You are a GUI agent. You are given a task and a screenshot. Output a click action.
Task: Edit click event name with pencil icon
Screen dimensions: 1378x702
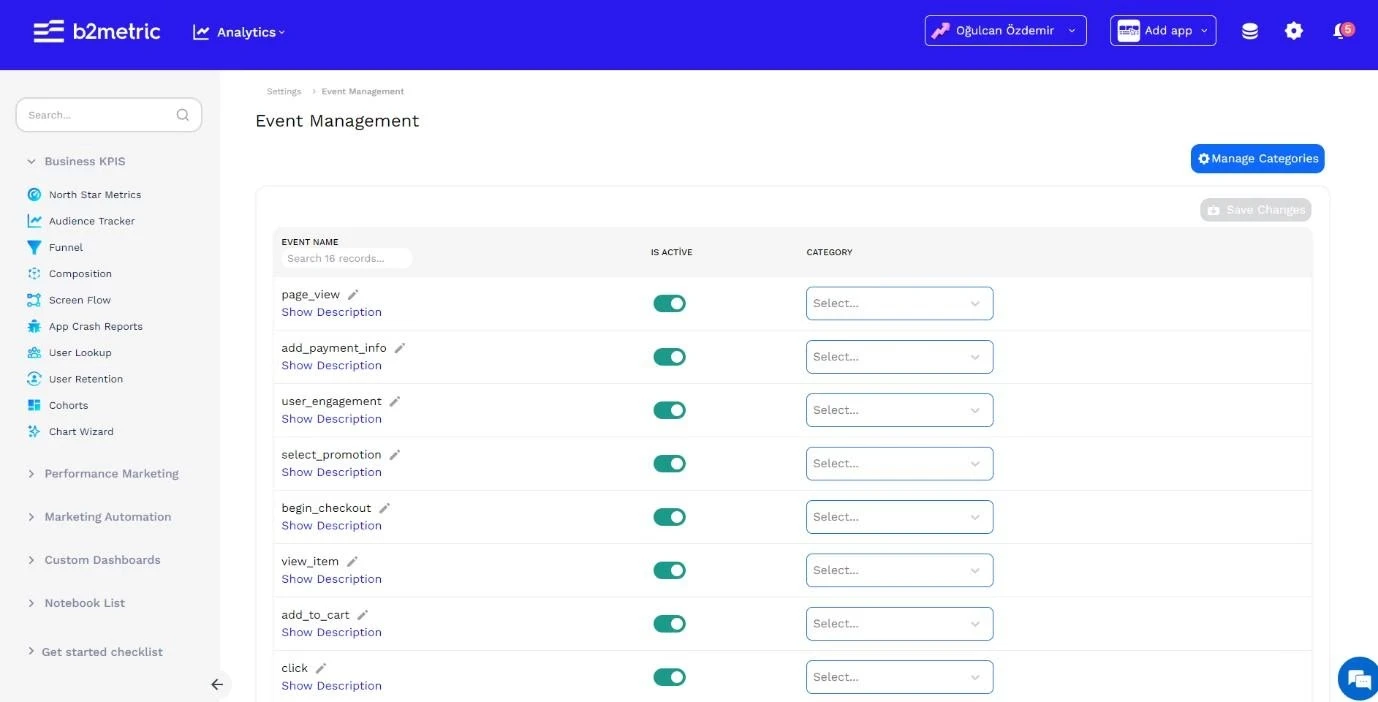click(321, 668)
